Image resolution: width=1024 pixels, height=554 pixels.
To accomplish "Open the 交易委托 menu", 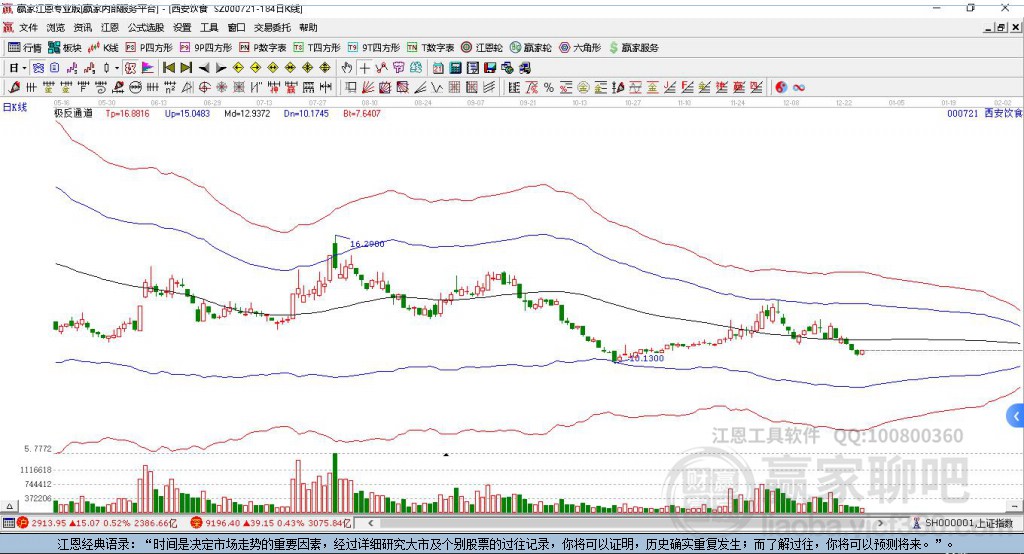I will pyautogui.click(x=272, y=27).
